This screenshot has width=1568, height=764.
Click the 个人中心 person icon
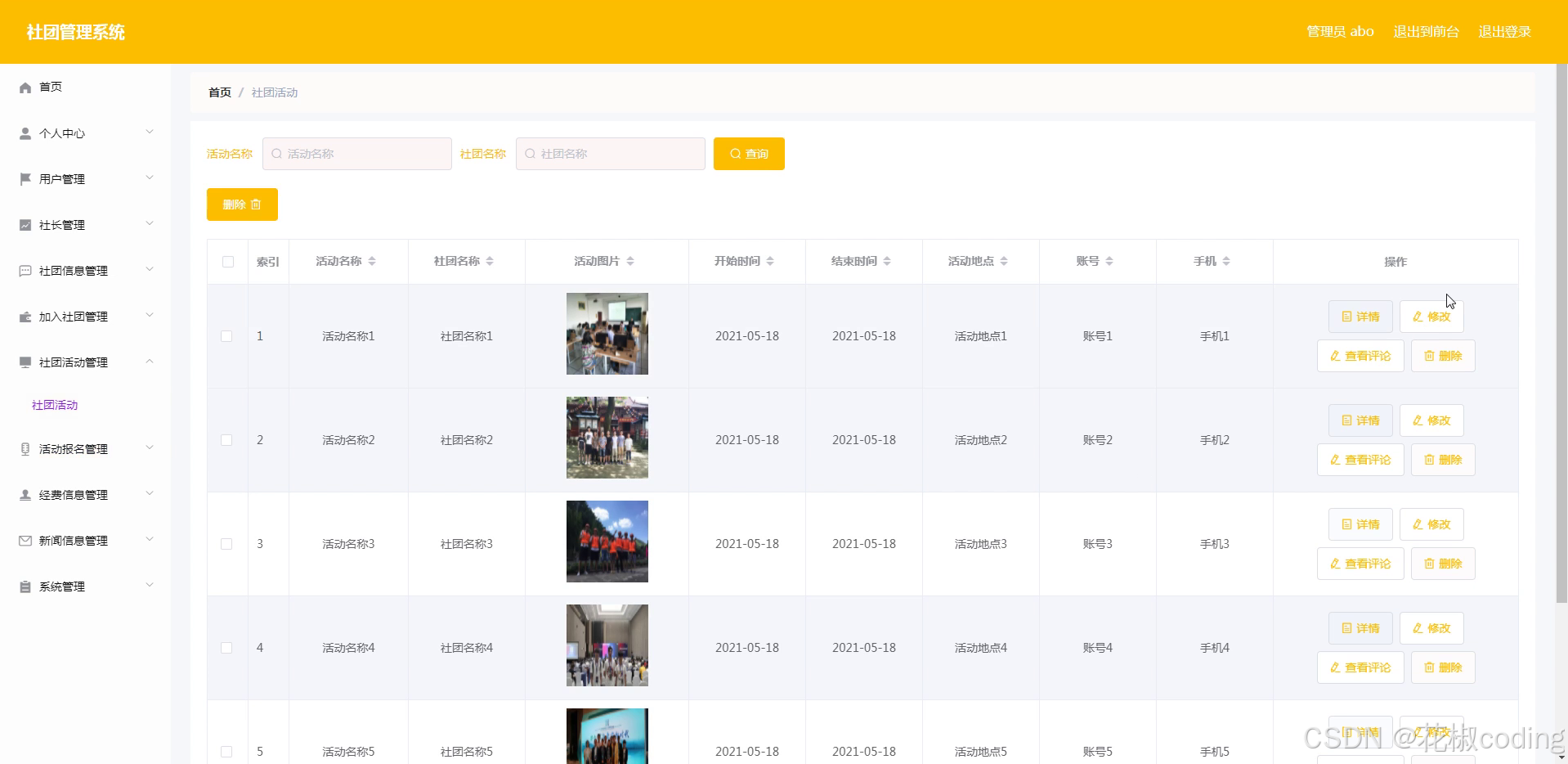click(x=25, y=133)
